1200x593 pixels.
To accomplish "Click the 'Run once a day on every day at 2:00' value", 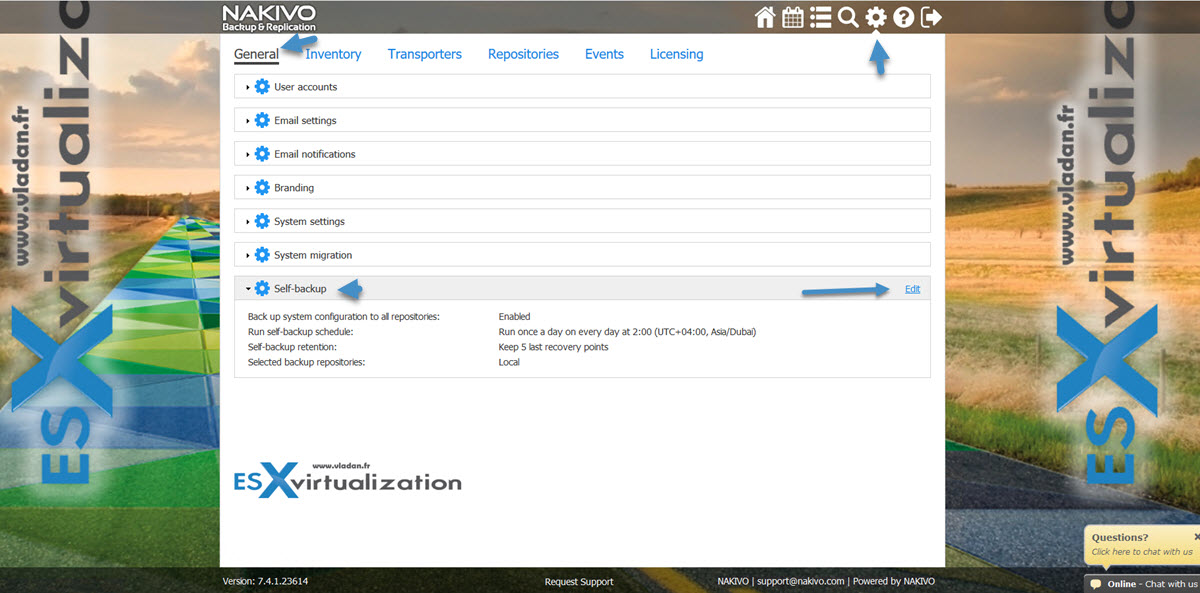I will click(x=627, y=332).
